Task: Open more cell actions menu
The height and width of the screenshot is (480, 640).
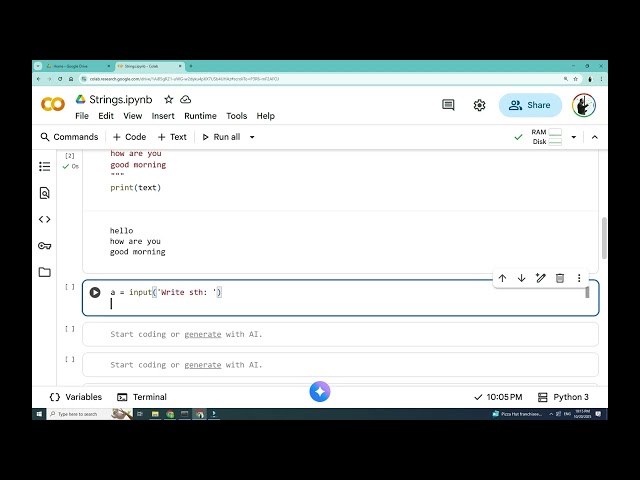Action: 579,278
